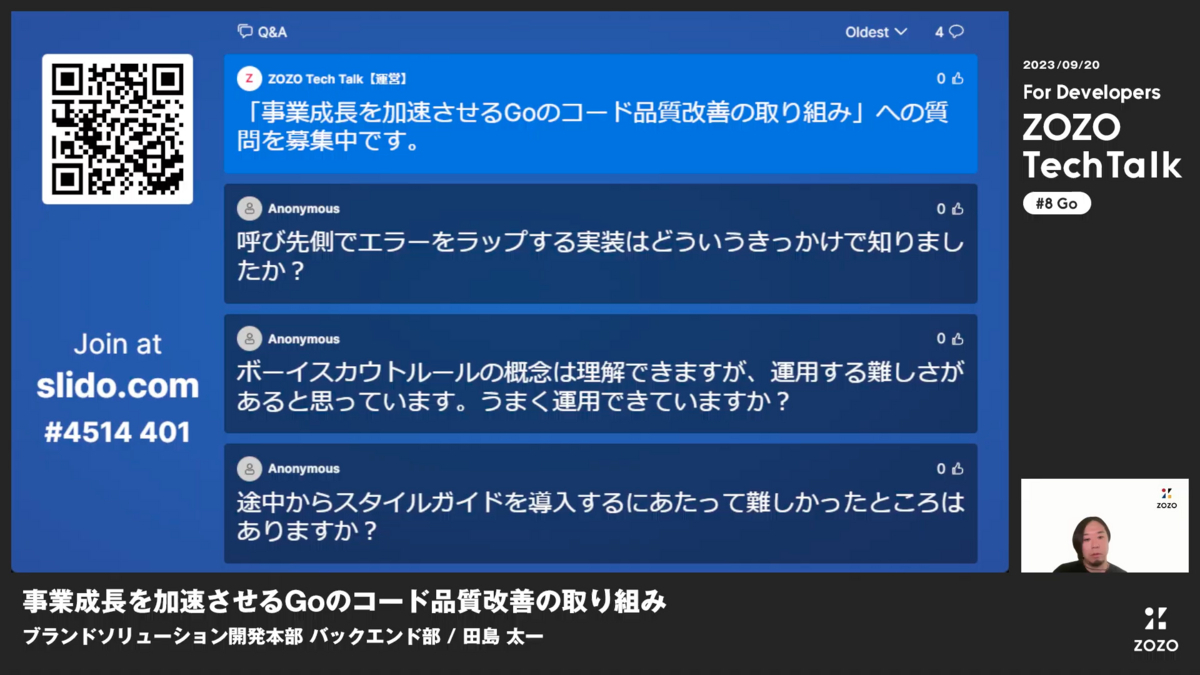Click the ZOZO Tech Talk red Z avatar
The width and height of the screenshot is (1200, 675).
(x=249, y=79)
